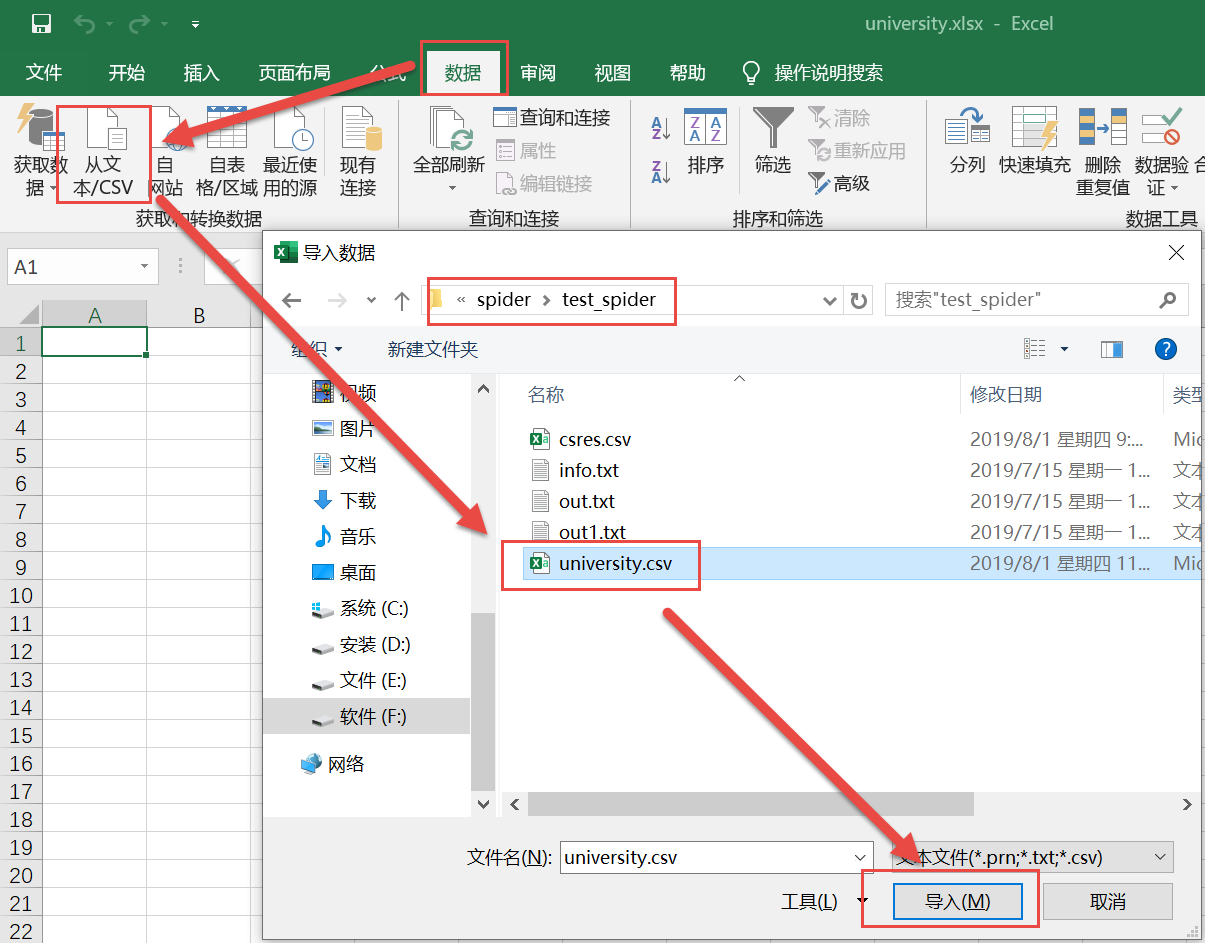
Task: Switch to the 开始 ribbon tab
Action: (x=127, y=73)
